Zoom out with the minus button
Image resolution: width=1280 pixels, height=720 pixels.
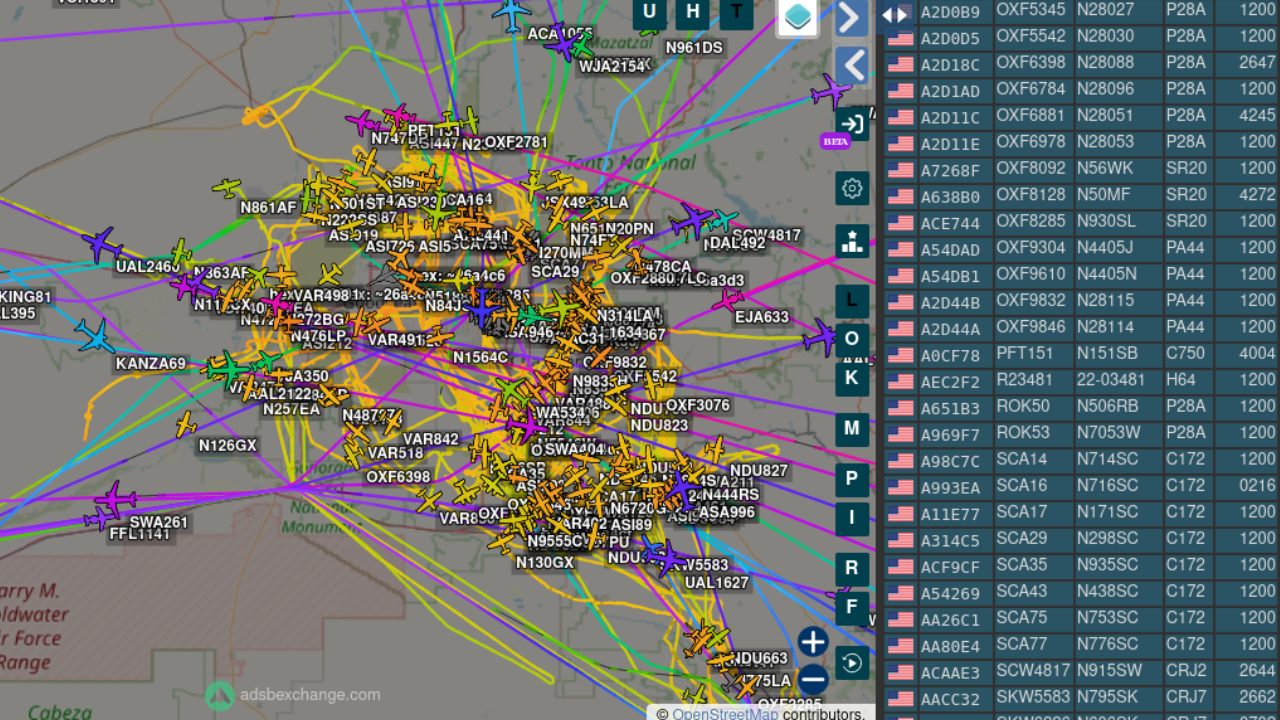coord(813,680)
